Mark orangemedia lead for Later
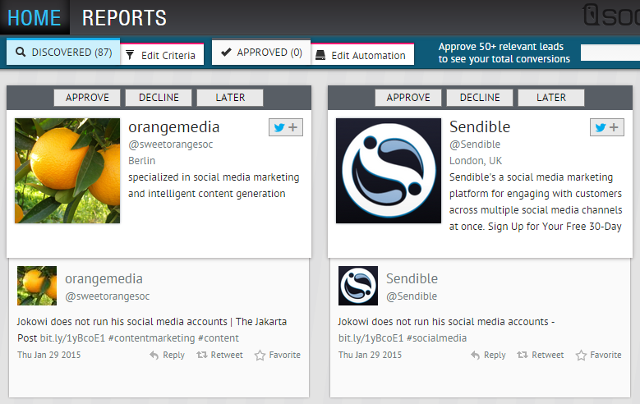Viewport: 640px width, 404px height. [229, 98]
